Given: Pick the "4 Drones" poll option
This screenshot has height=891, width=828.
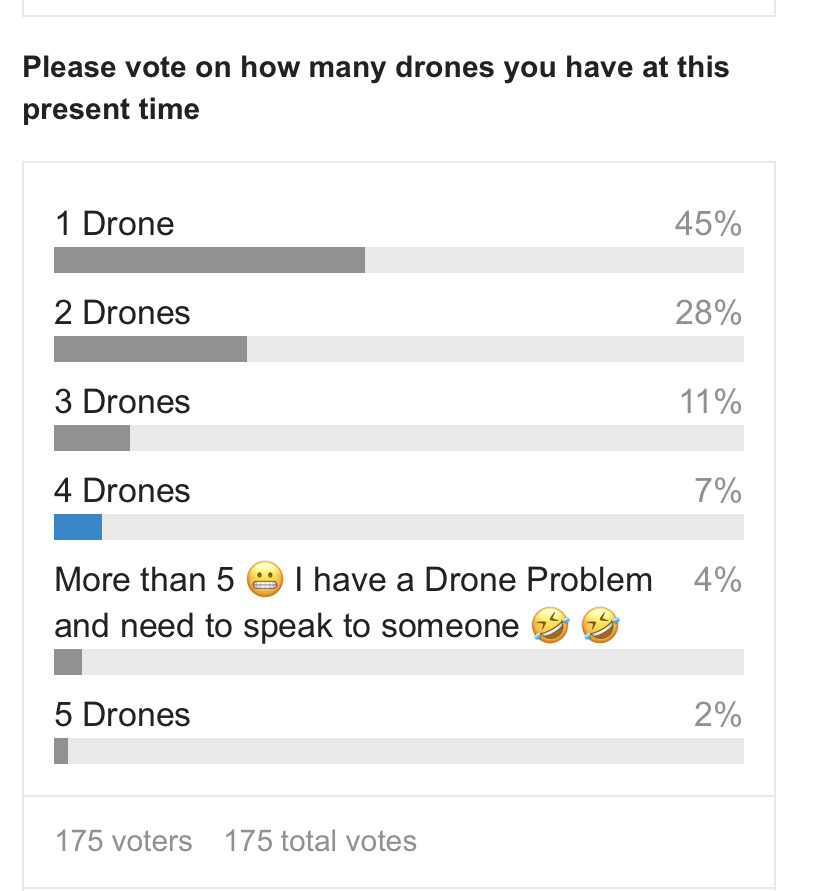Looking at the screenshot, I should pyautogui.click(x=122, y=491).
